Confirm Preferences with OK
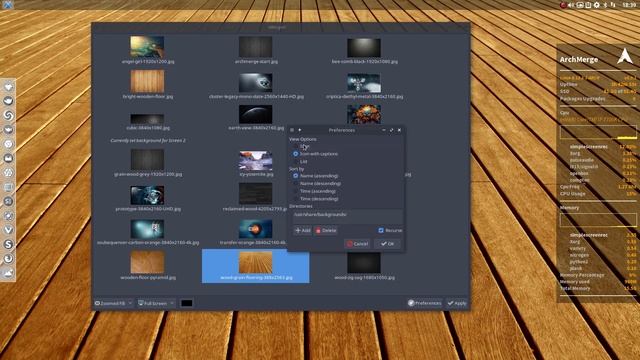The image size is (640, 360). click(387, 244)
